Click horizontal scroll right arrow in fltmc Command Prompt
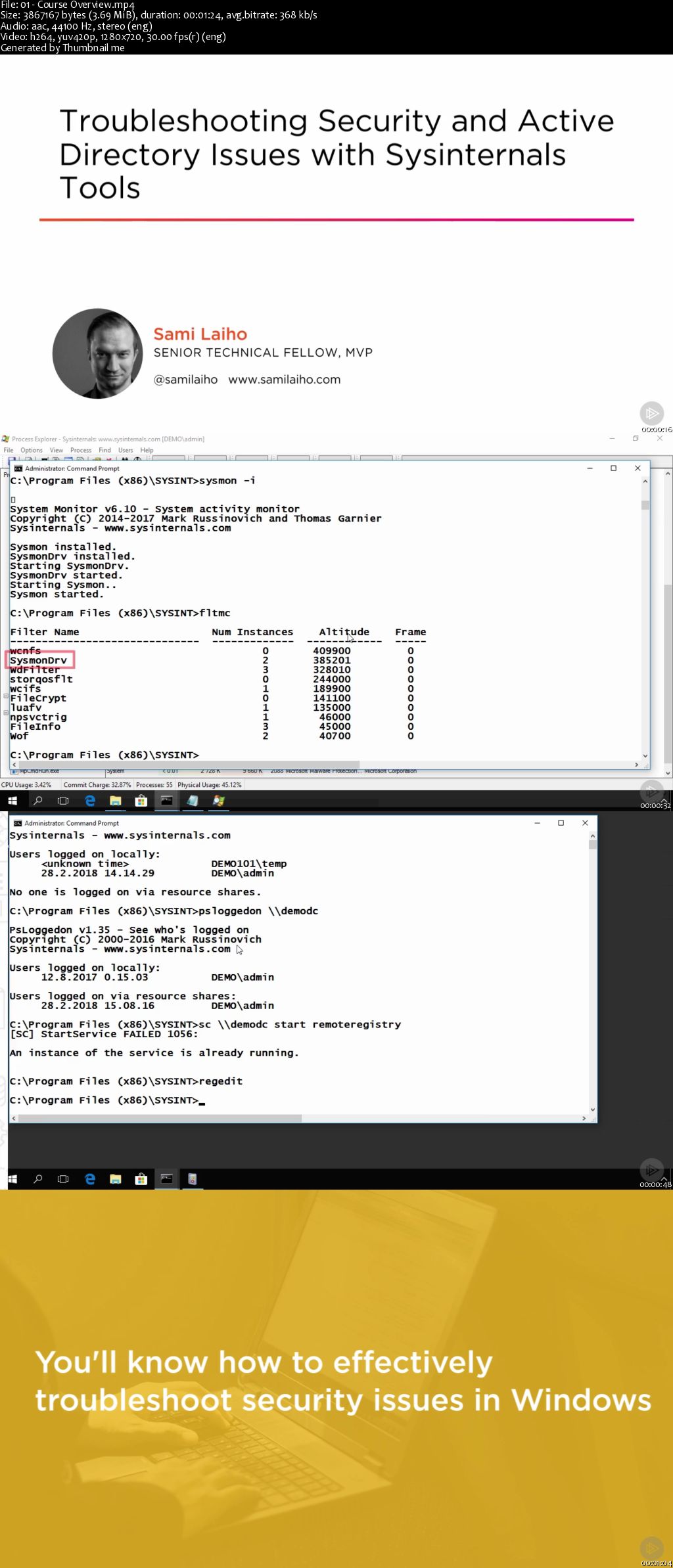 click(x=636, y=765)
